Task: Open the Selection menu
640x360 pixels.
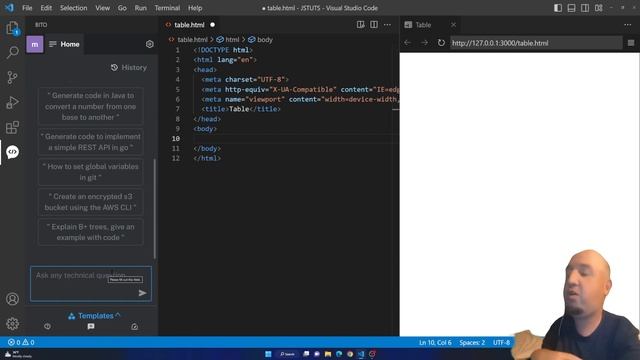Action: pyautogui.click(x=73, y=8)
